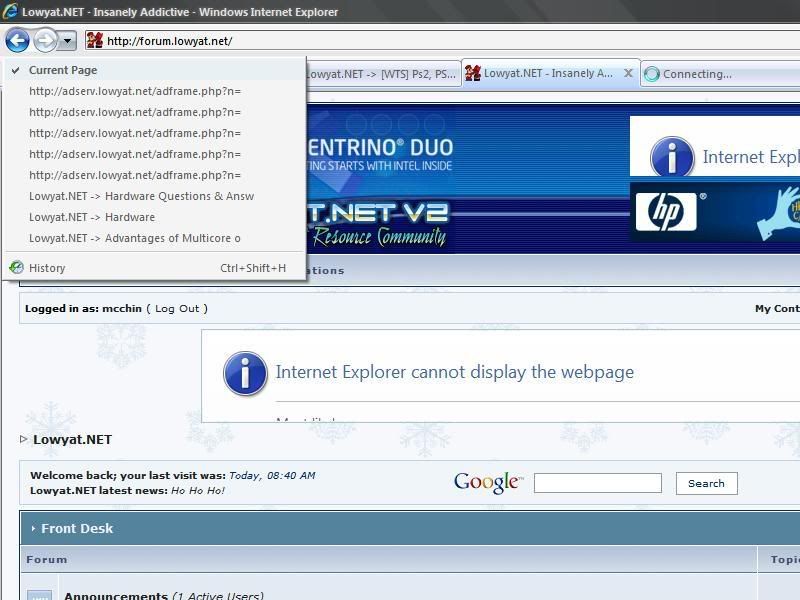800x600 pixels.
Task: Click the Announcements forum icon
Action: [x=39, y=594]
